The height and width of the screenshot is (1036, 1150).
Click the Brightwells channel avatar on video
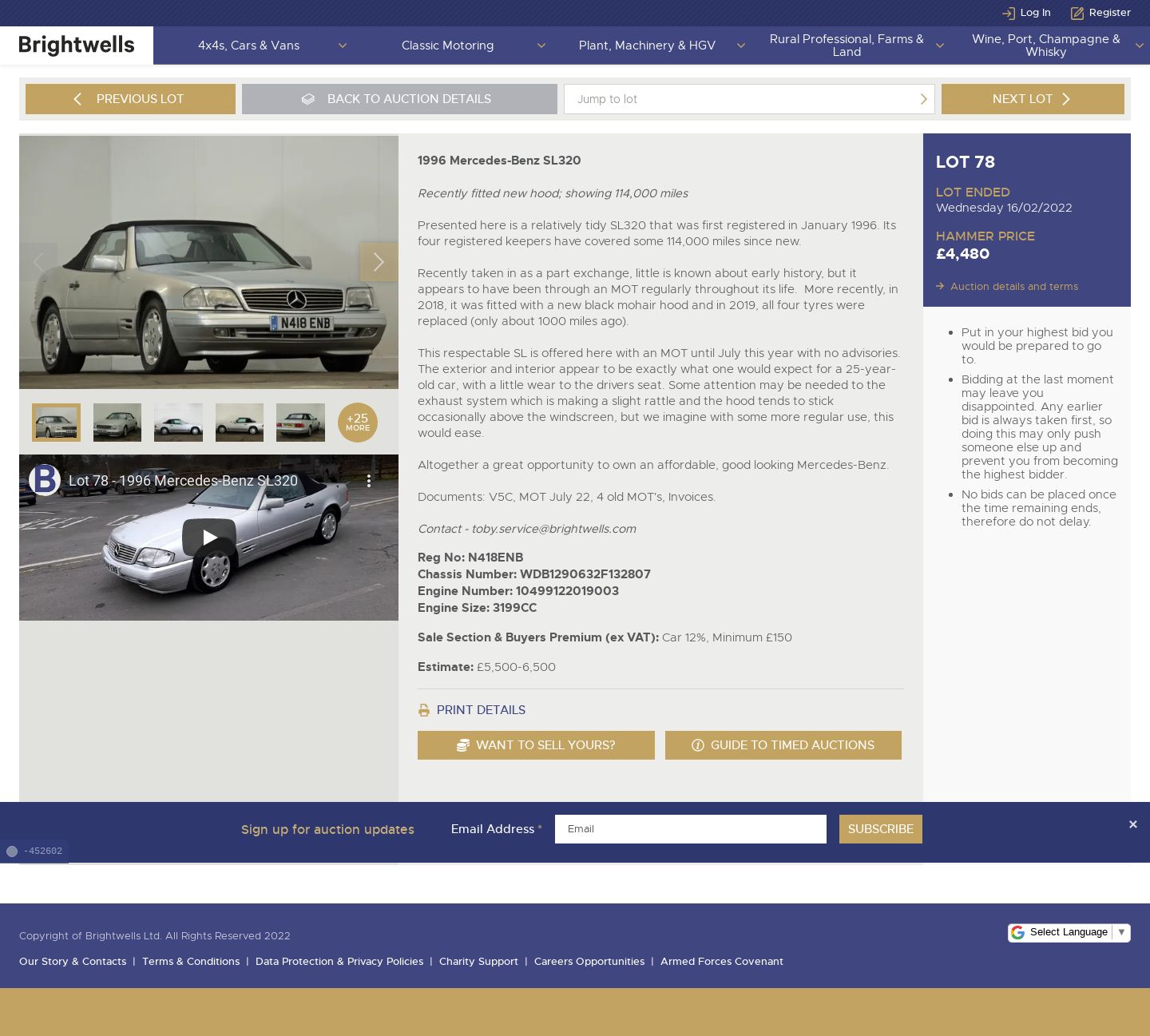(45, 480)
